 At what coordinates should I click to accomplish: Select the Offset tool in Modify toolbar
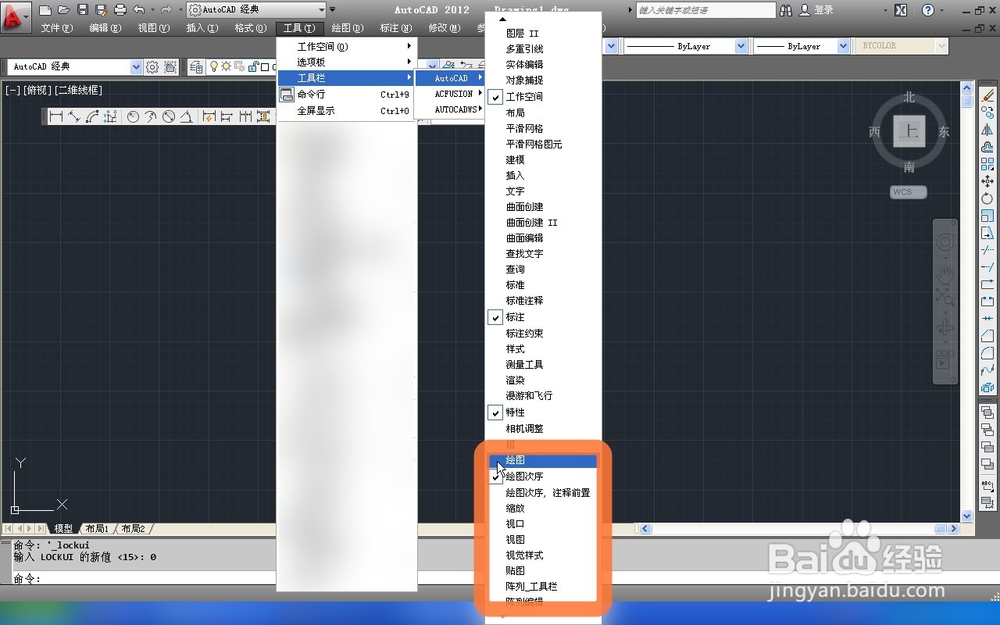987,147
